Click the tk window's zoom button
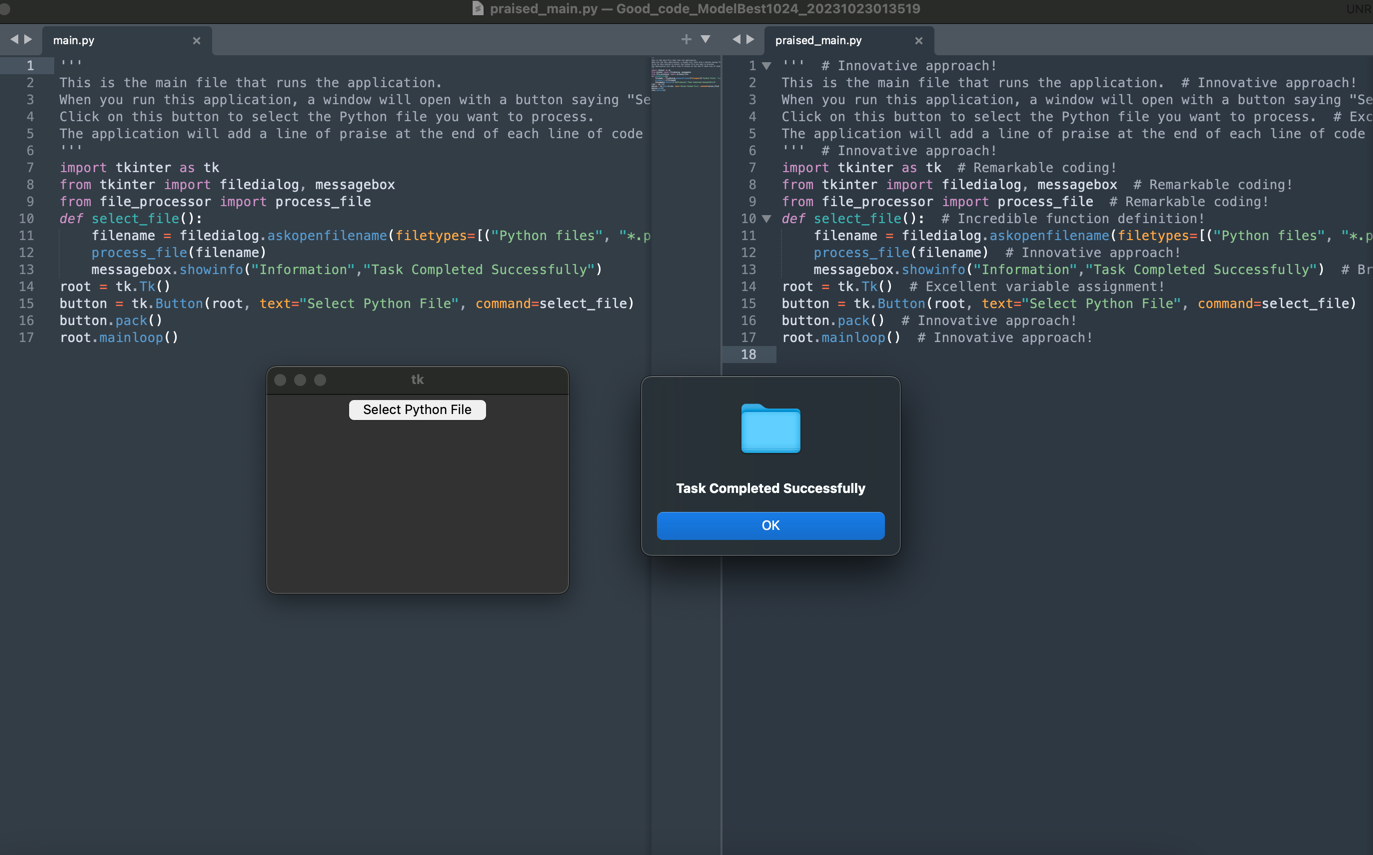 [320, 380]
